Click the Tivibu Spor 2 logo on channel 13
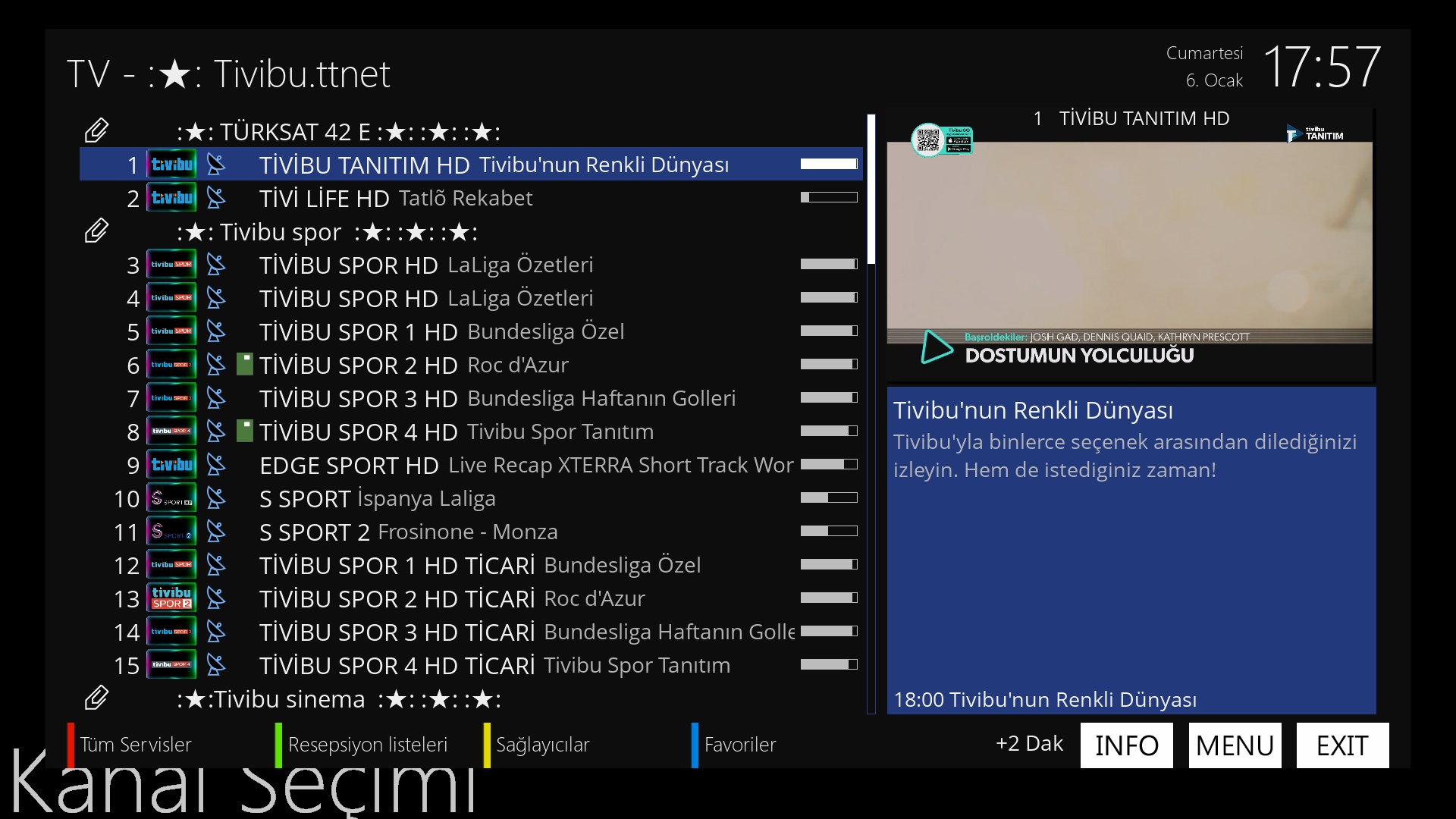1456x819 pixels. click(171, 598)
